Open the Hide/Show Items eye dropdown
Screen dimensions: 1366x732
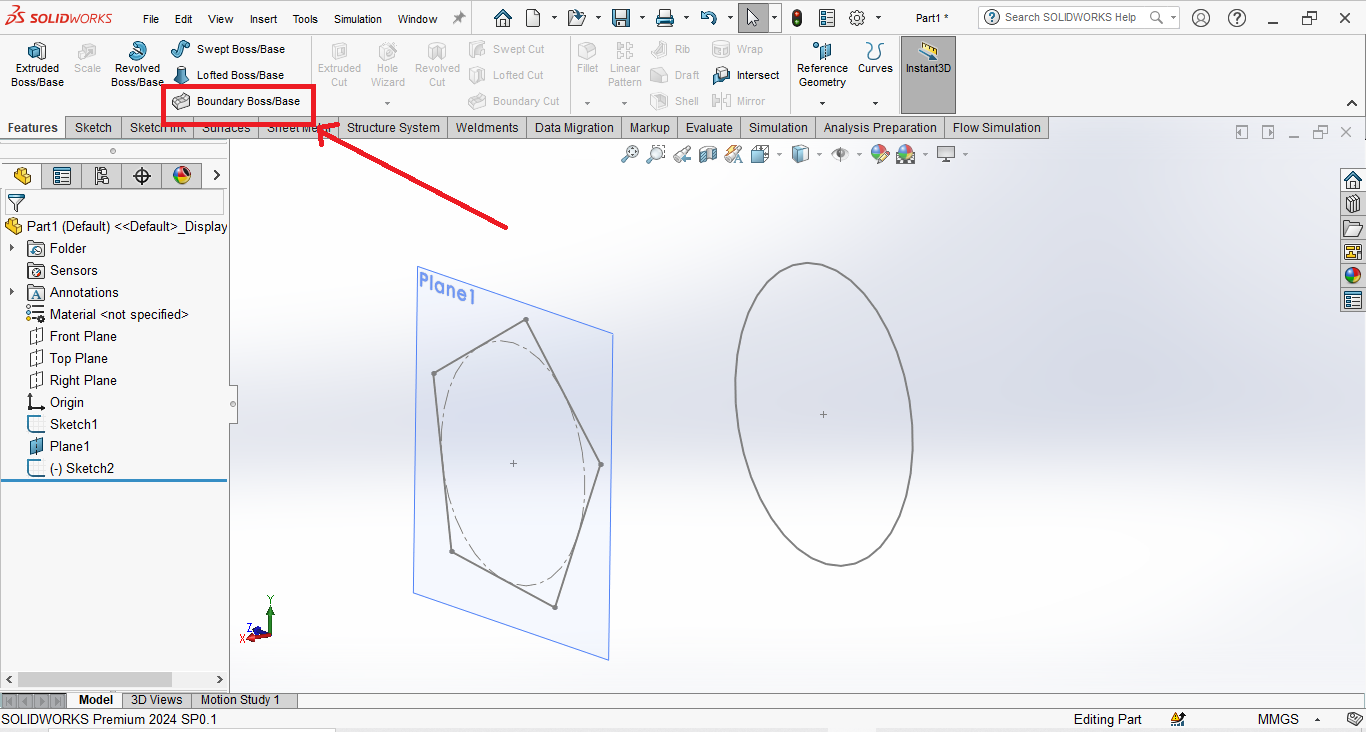coord(841,154)
